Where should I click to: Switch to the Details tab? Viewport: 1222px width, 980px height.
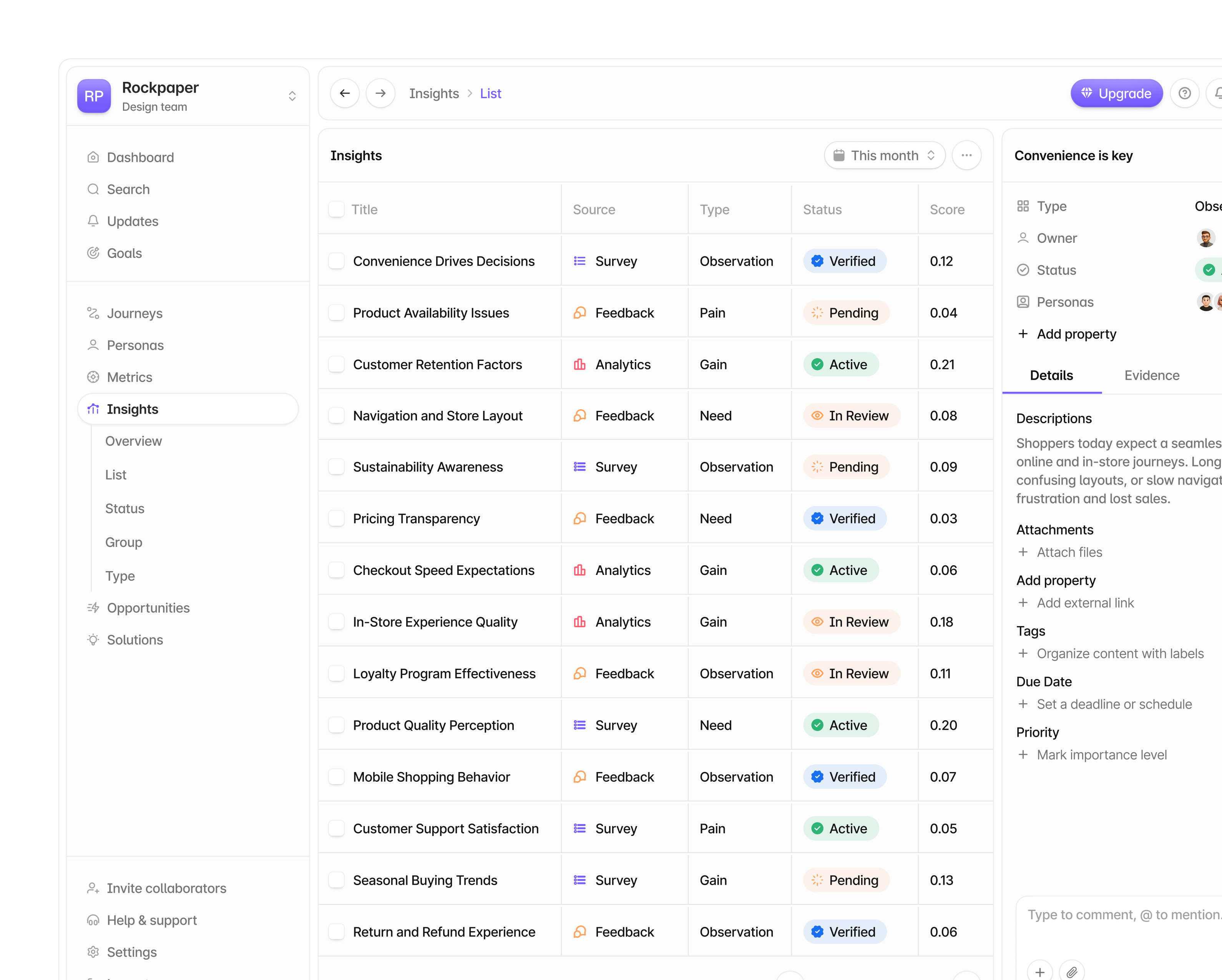[1051, 375]
